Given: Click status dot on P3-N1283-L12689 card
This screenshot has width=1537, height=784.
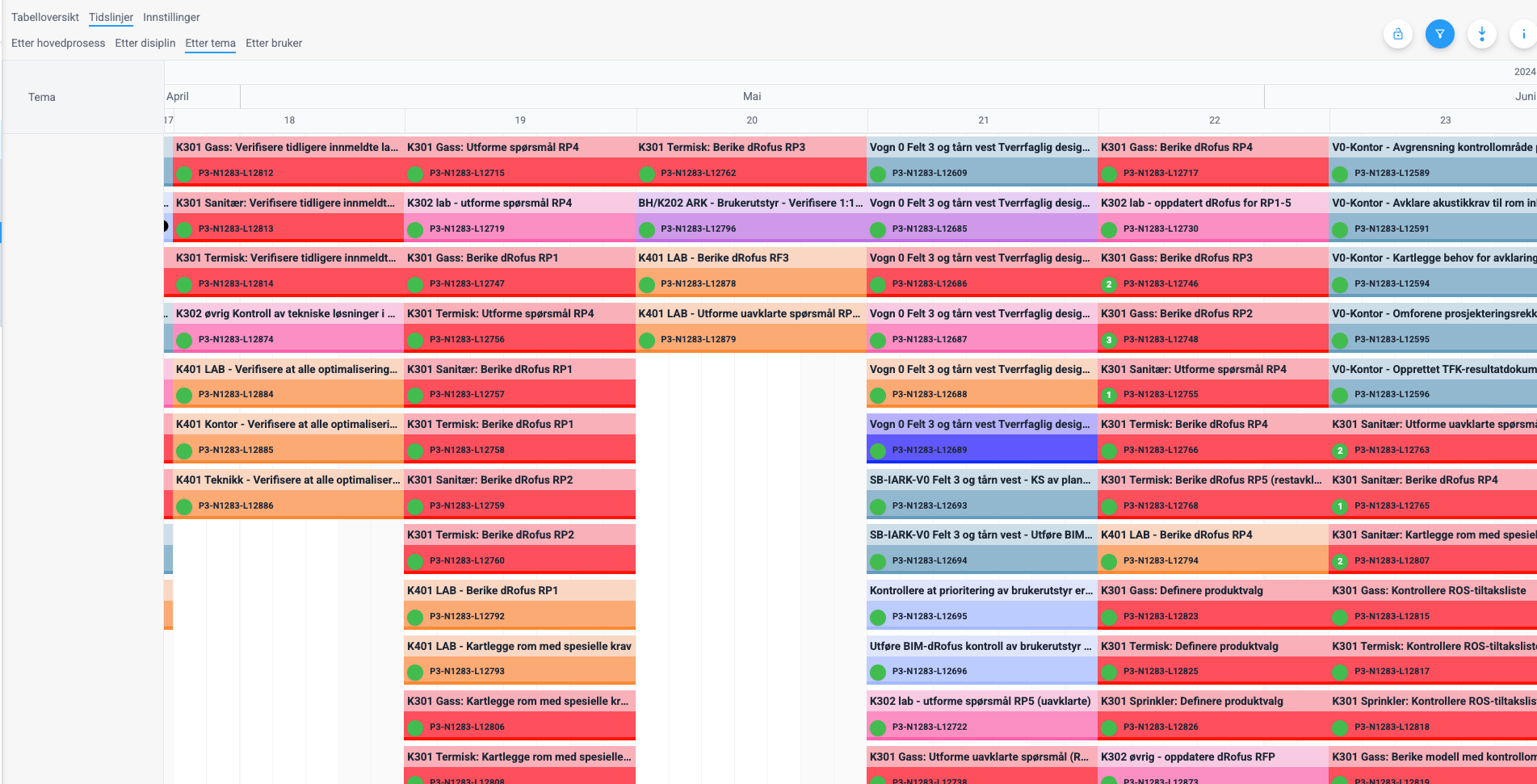Looking at the screenshot, I should click(x=878, y=451).
